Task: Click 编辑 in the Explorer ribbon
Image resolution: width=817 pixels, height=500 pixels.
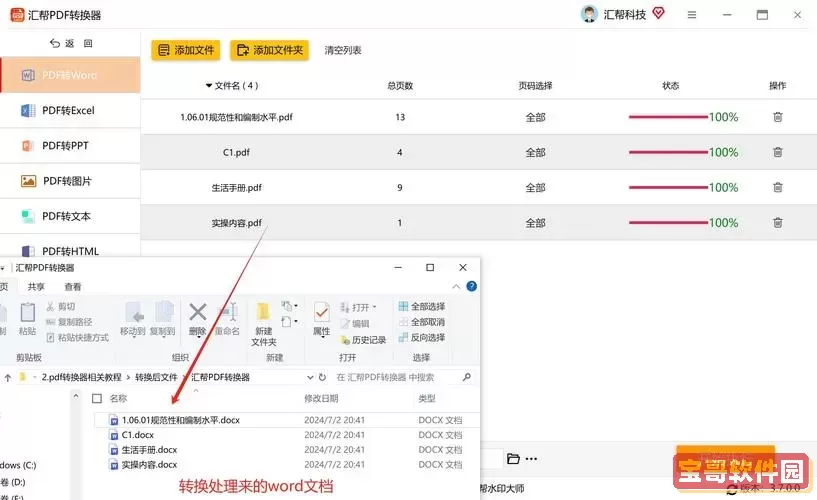Action: click(355, 323)
